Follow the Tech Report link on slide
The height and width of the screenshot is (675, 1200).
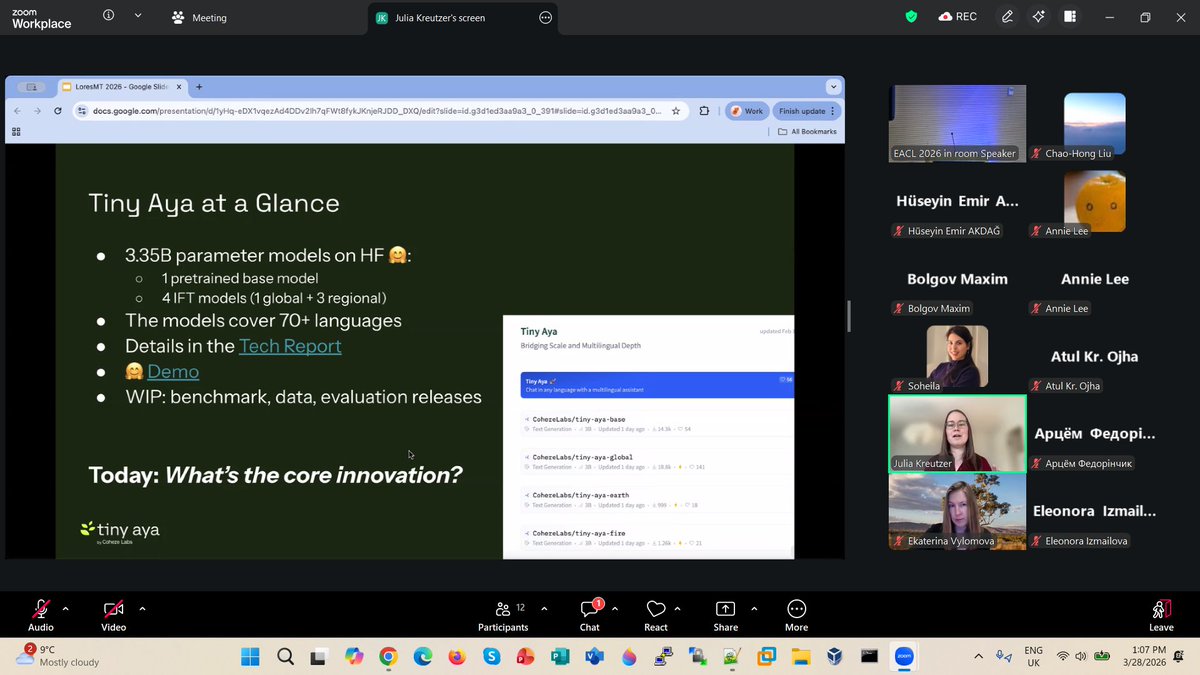[x=290, y=346]
